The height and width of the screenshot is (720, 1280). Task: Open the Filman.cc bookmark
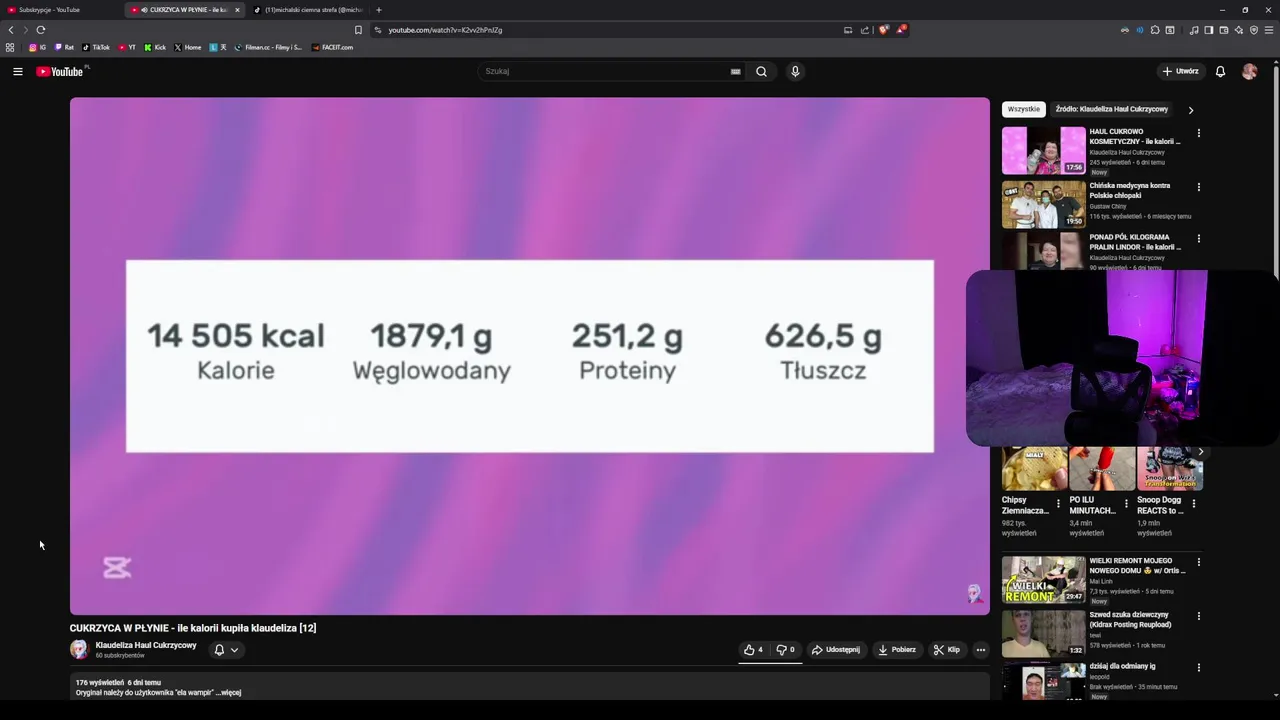(x=268, y=47)
